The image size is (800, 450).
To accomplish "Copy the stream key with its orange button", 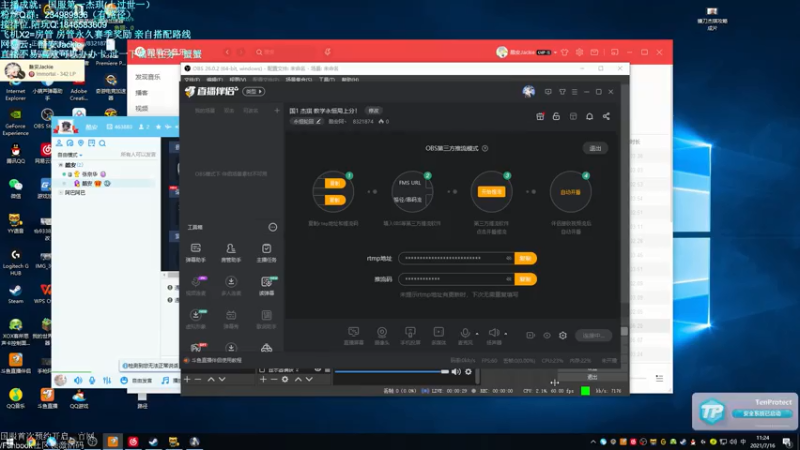I will (526, 279).
